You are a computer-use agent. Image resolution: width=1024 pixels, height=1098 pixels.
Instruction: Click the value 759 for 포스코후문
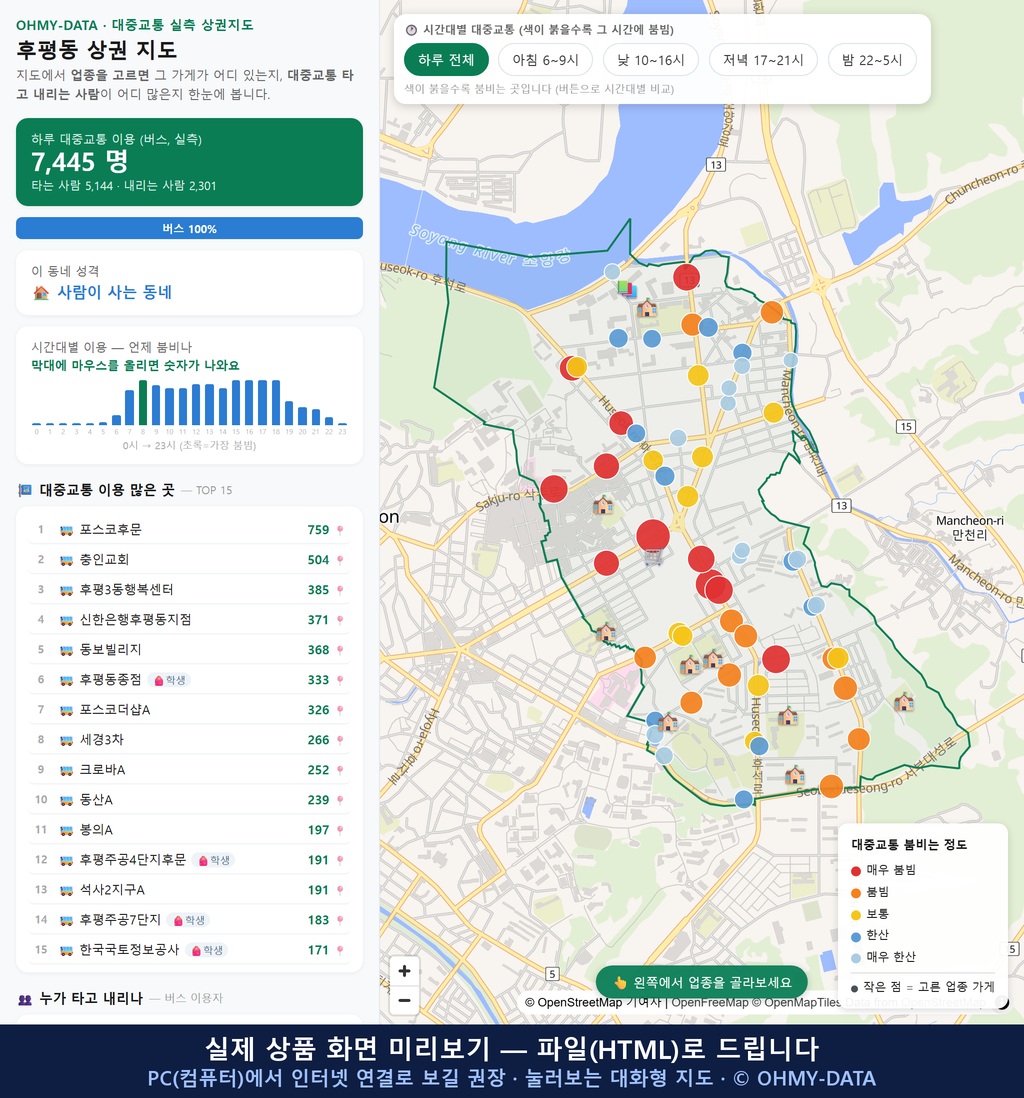(318, 530)
